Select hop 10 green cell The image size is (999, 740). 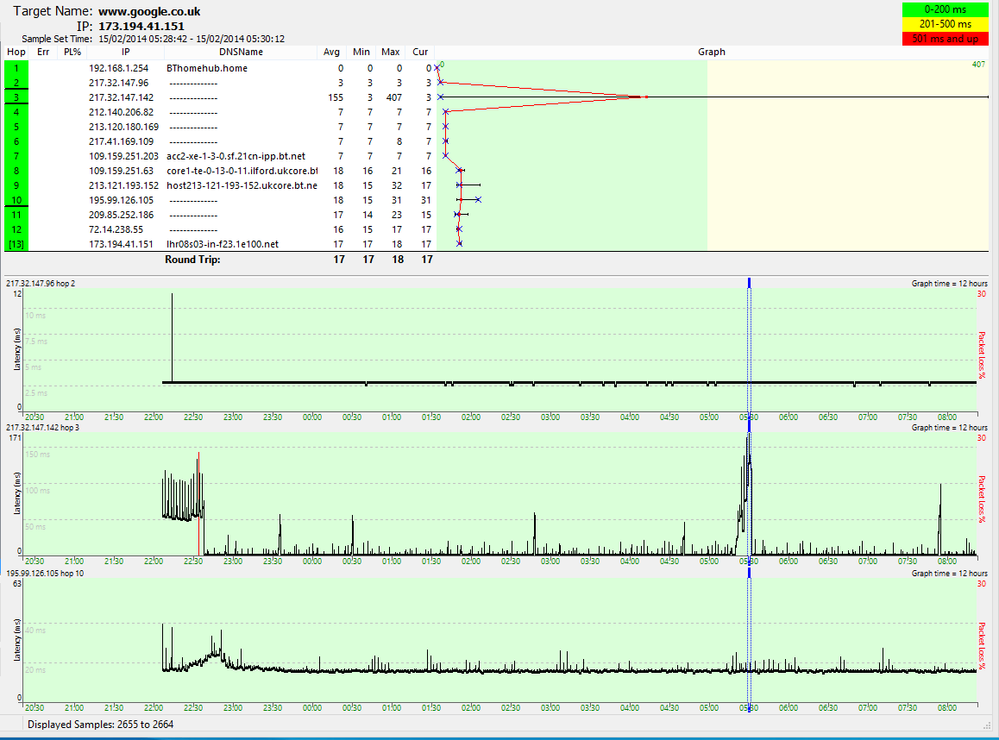tap(17, 200)
